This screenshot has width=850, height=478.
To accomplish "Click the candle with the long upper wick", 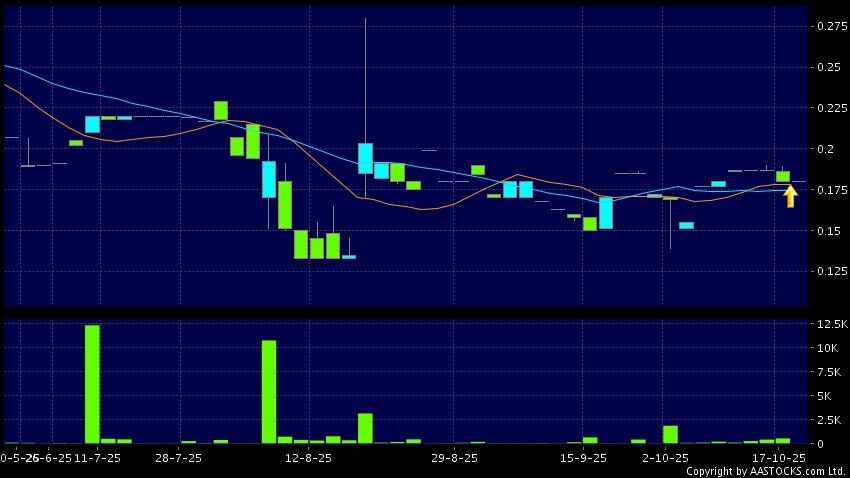I will point(365,157).
